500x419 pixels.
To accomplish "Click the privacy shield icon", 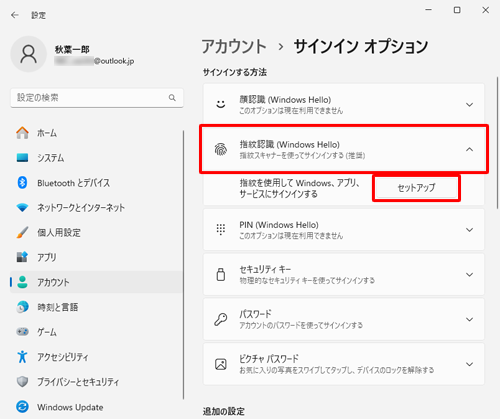I will pos(22,382).
